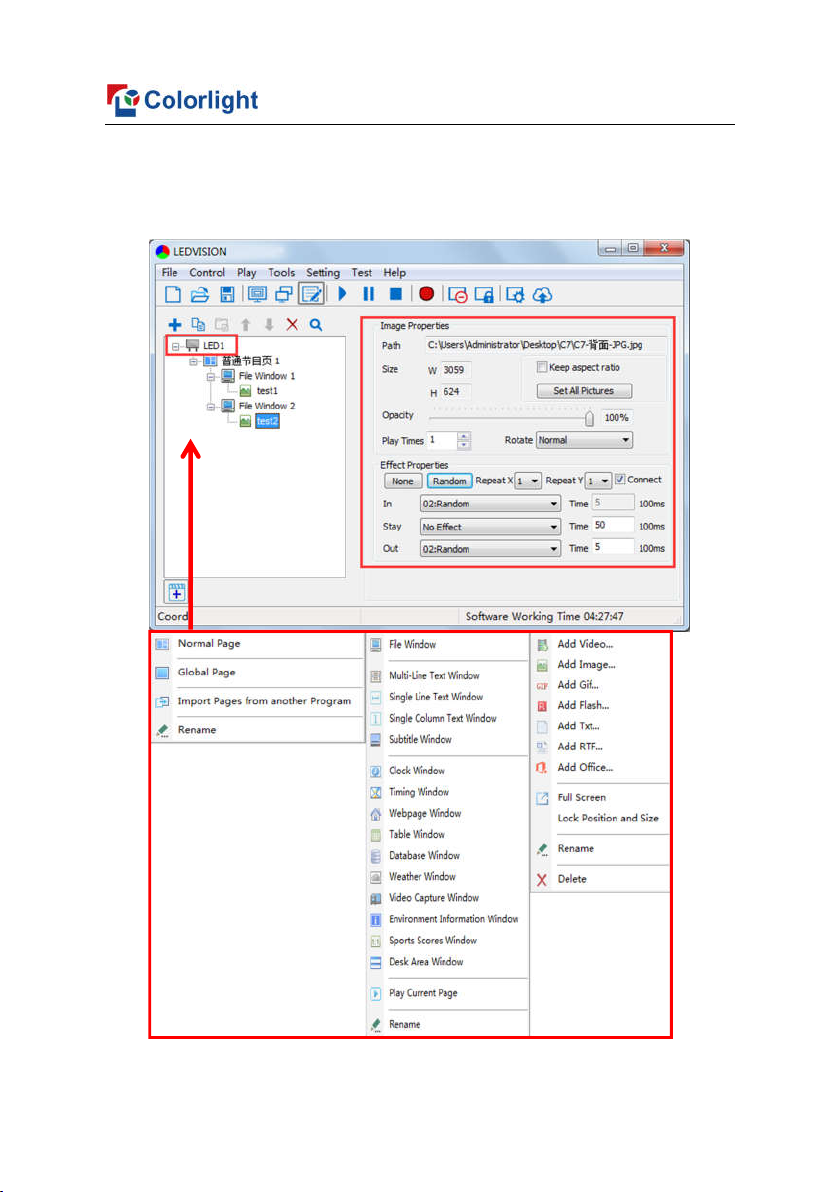This screenshot has width=840, height=1192.
Task: Collapse the File Window 2 node
Action: tap(211, 406)
